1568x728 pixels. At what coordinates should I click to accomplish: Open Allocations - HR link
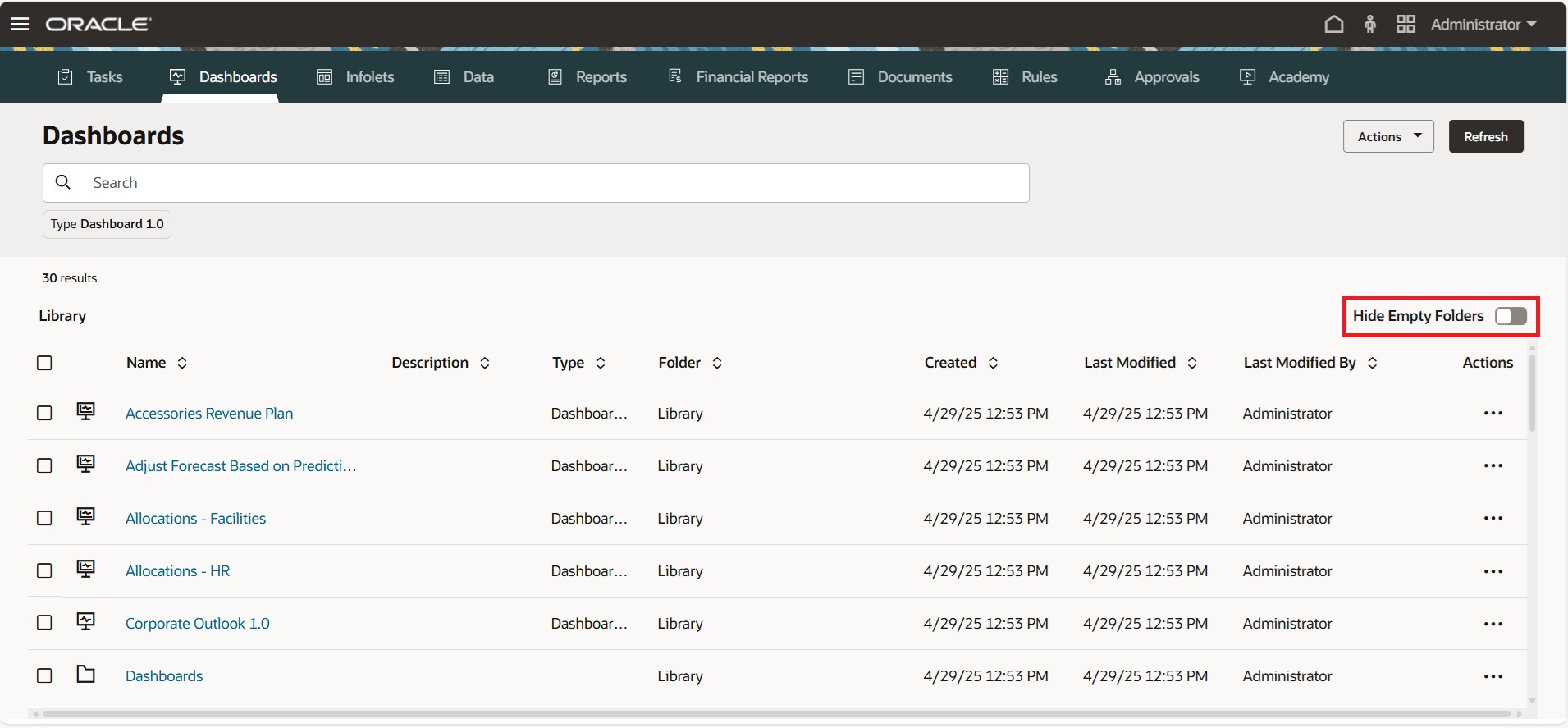(177, 570)
